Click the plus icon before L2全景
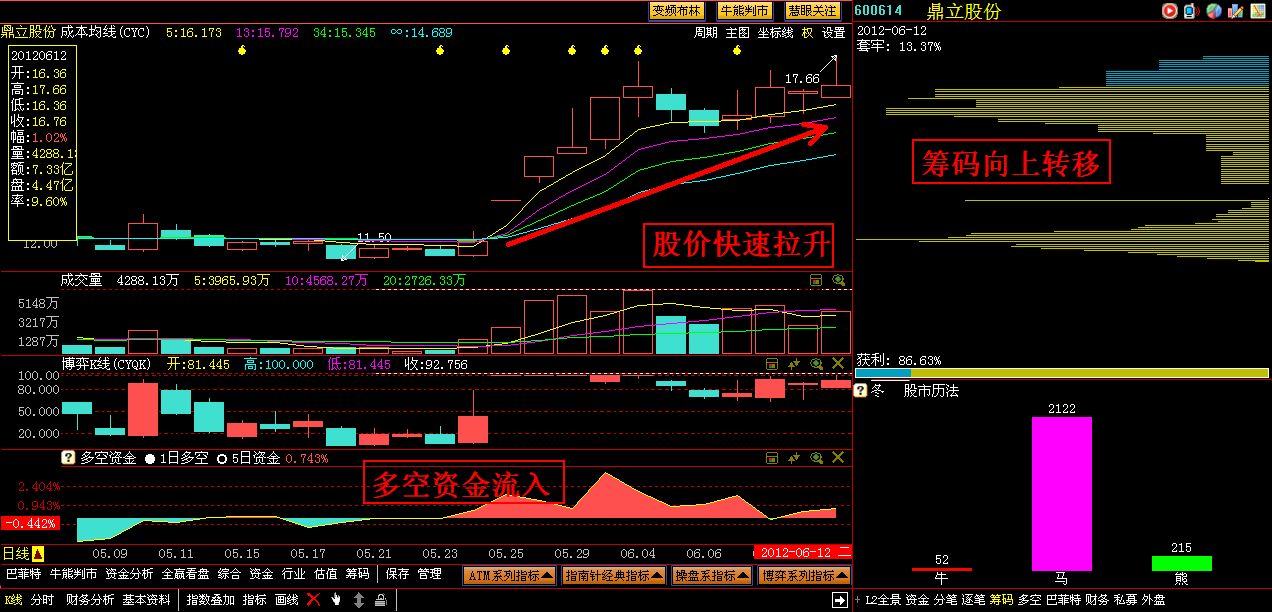 [x=858, y=600]
